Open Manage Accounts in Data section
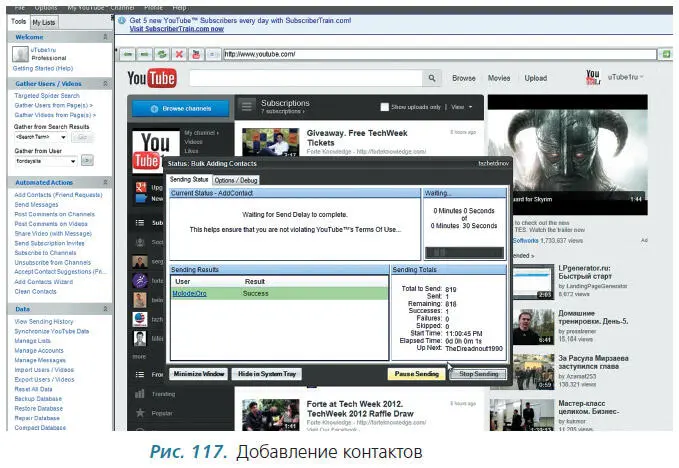The width and height of the screenshot is (679, 468). 39,350
